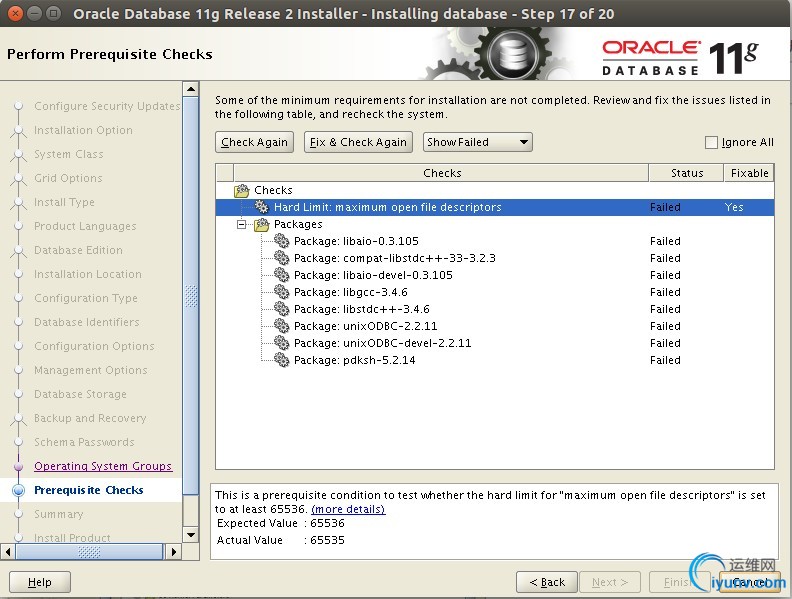Open the Help button
The height and width of the screenshot is (599, 792).
point(40,582)
